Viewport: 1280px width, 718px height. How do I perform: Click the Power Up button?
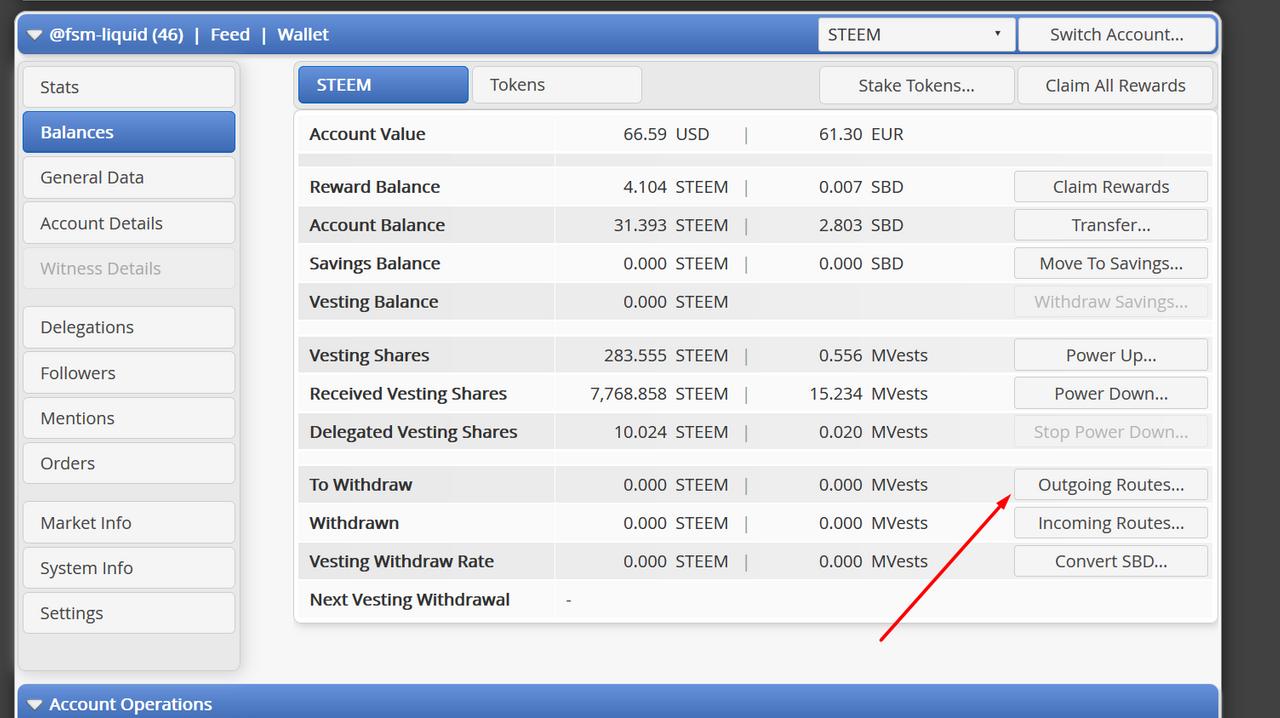1110,355
